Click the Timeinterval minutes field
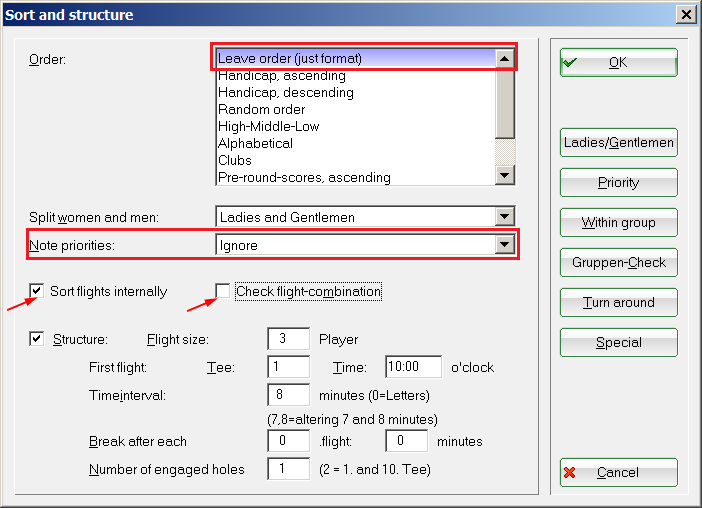 pos(288,394)
